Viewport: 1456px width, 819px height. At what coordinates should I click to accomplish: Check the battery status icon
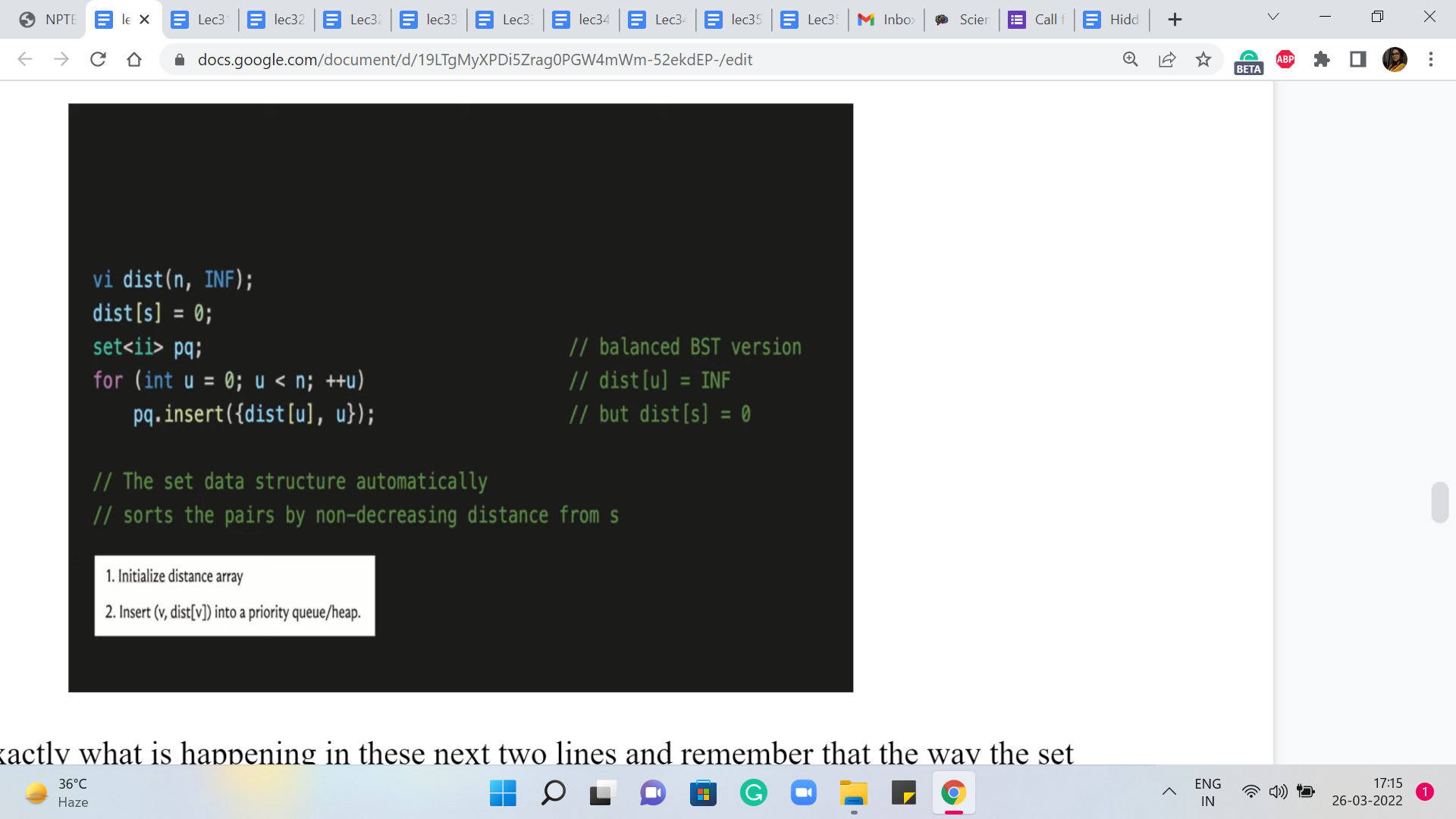(x=1305, y=792)
